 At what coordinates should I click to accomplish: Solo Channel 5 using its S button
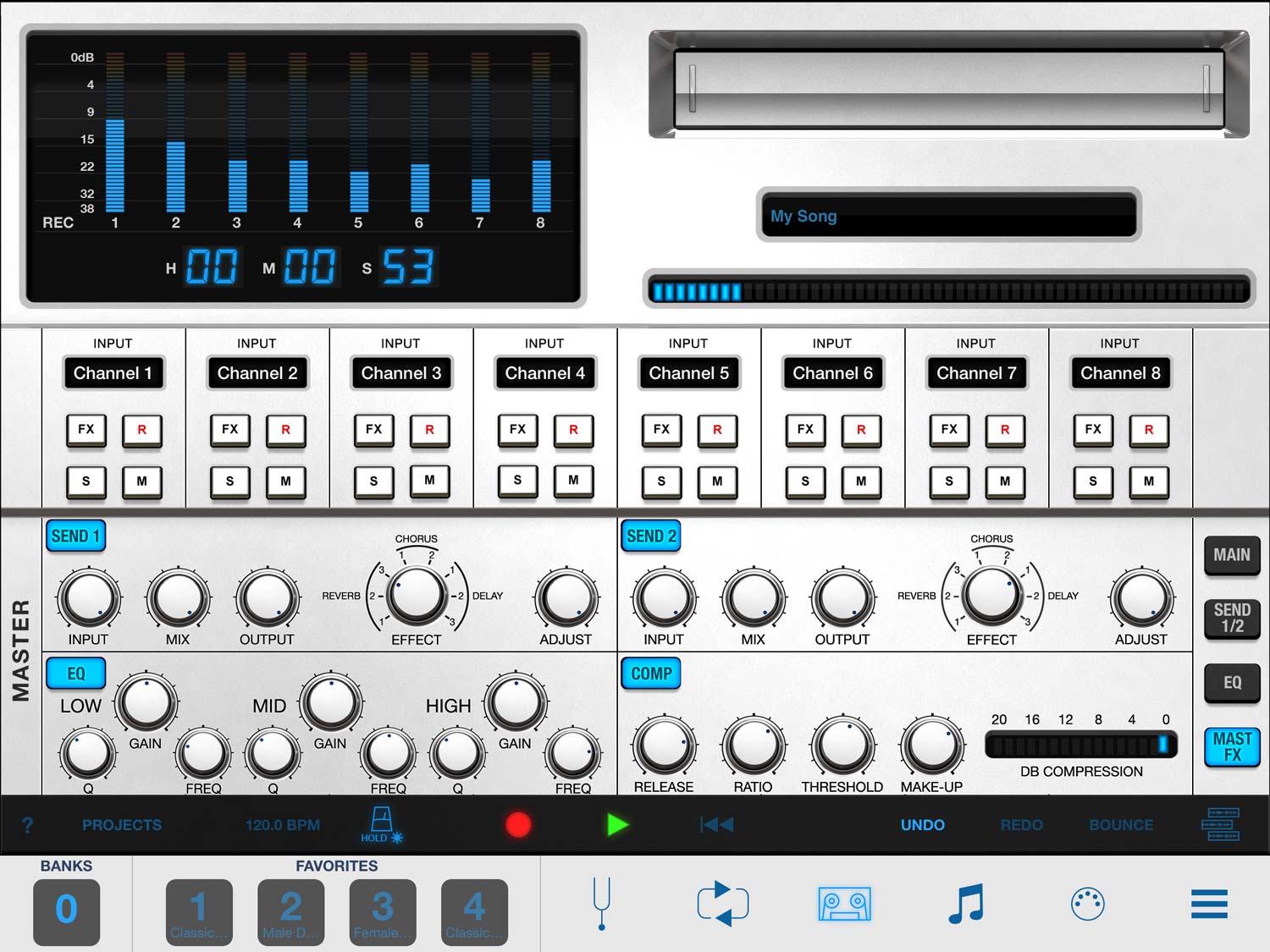click(x=661, y=482)
